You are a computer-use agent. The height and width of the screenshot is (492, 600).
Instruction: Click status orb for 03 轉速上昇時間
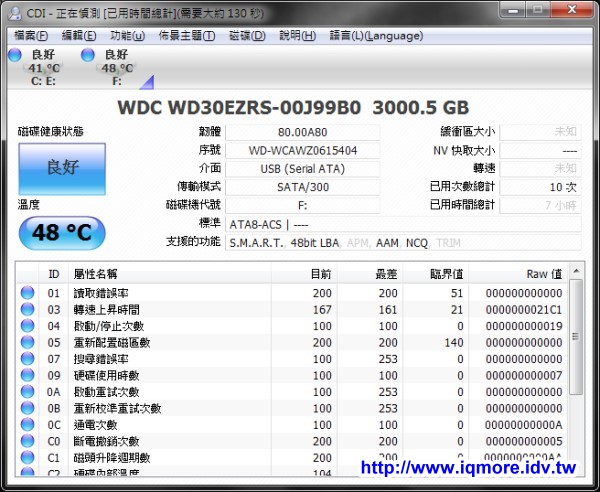click(27, 309)
